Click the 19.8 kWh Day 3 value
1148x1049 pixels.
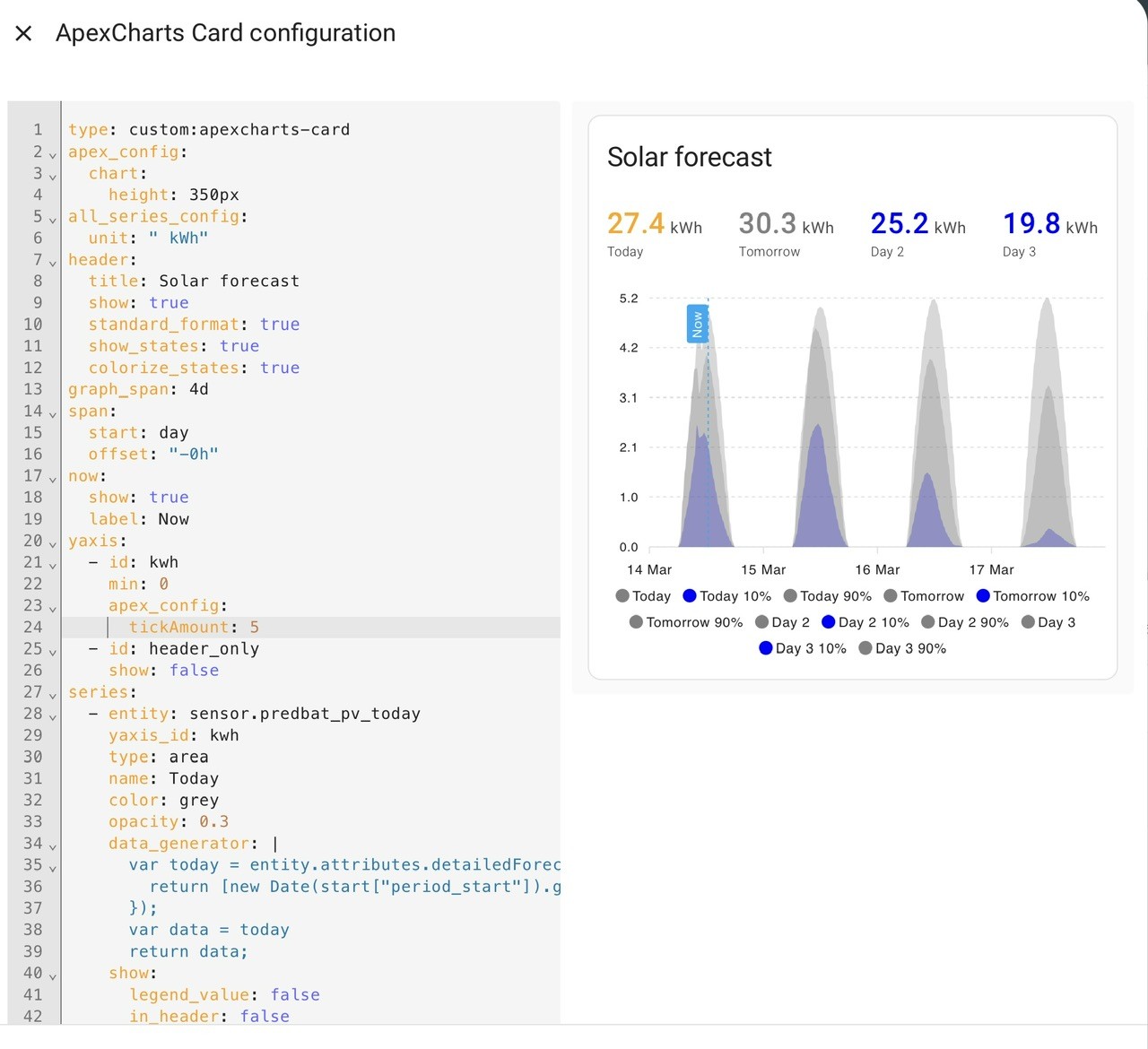coord(1050,223)
